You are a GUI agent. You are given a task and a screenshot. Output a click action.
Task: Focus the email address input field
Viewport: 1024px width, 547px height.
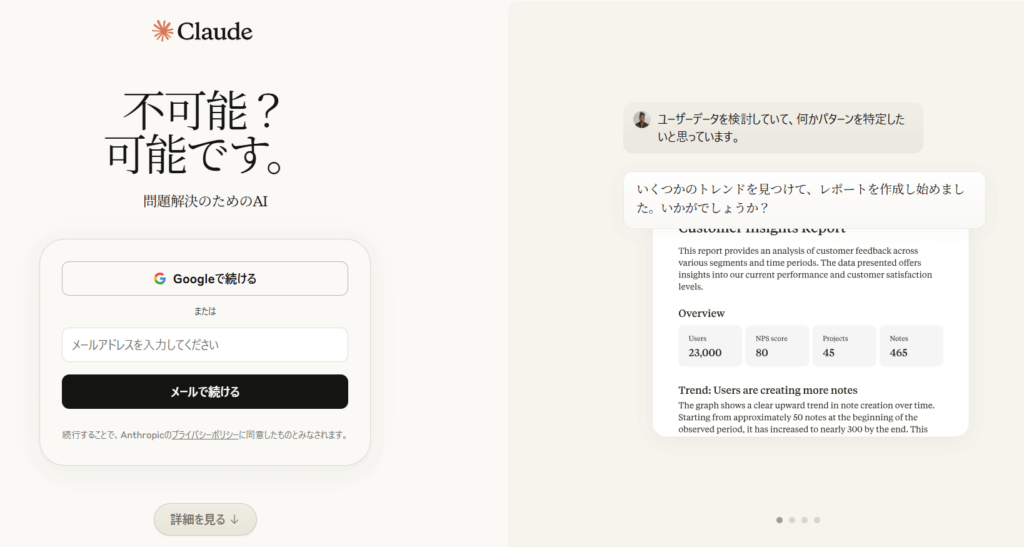(x=205, y=345)
